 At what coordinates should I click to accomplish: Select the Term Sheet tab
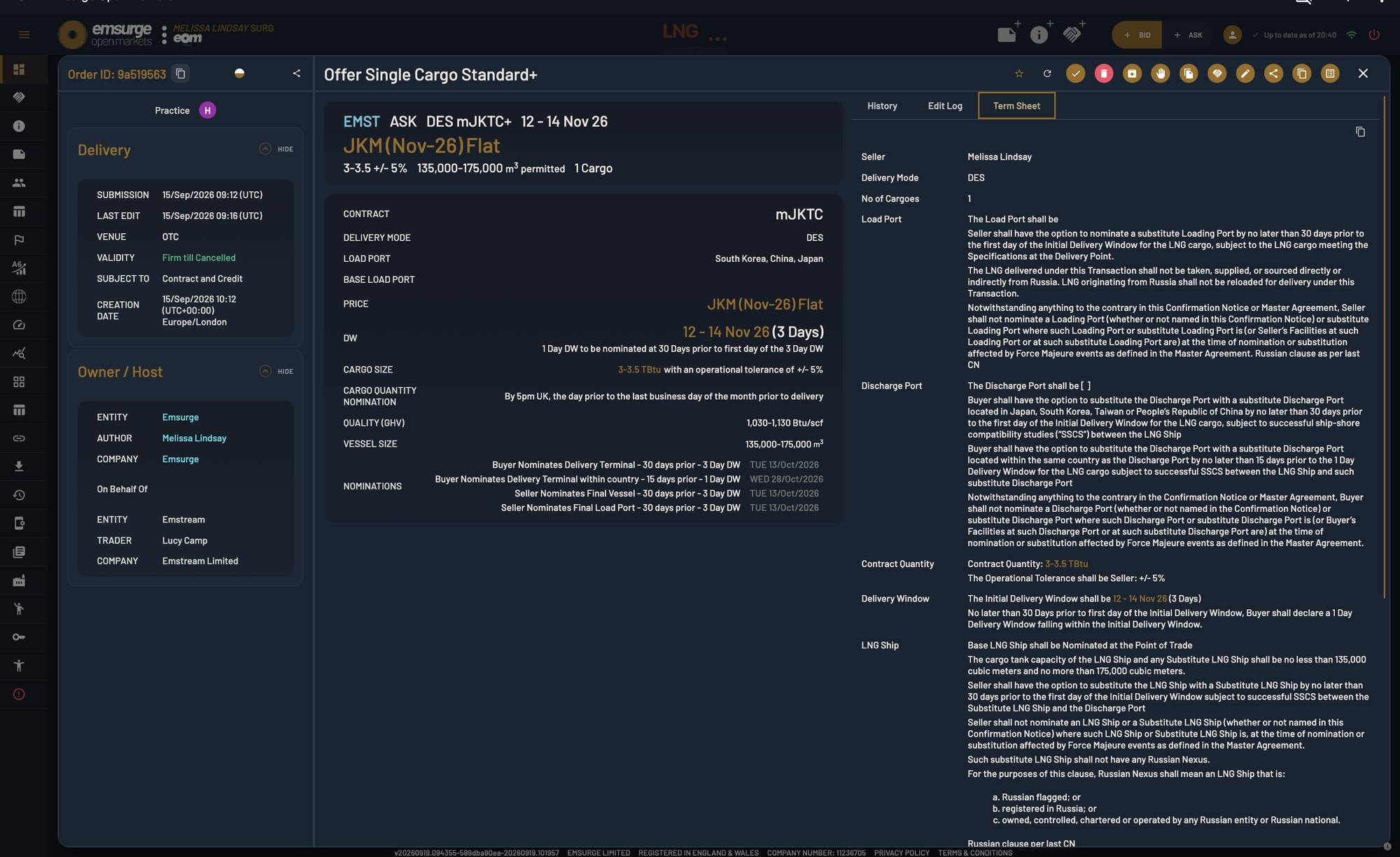[1016, 106]
